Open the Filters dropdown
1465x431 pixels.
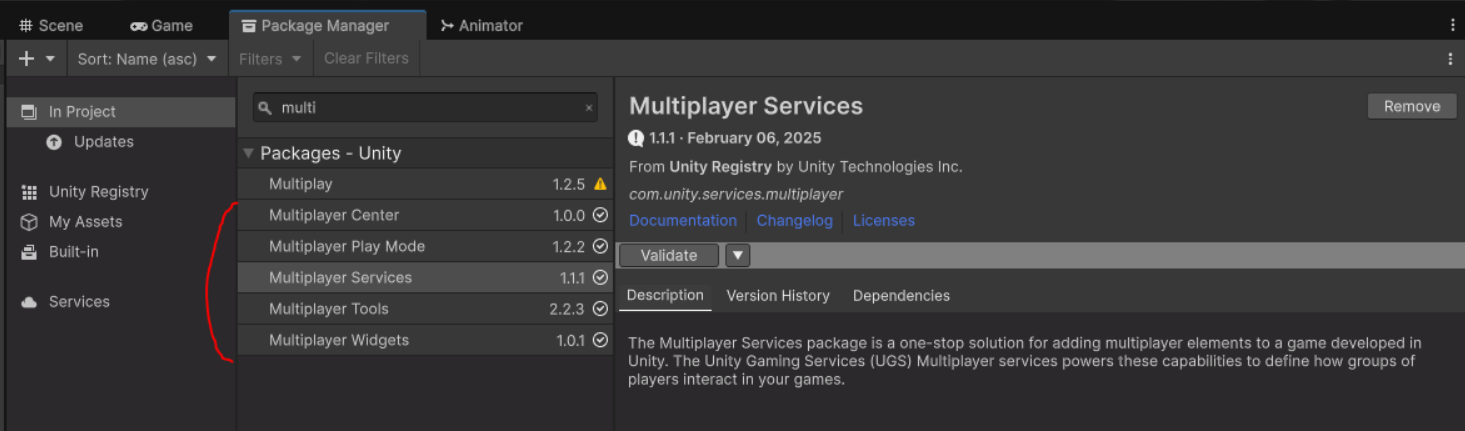(270, 59)
